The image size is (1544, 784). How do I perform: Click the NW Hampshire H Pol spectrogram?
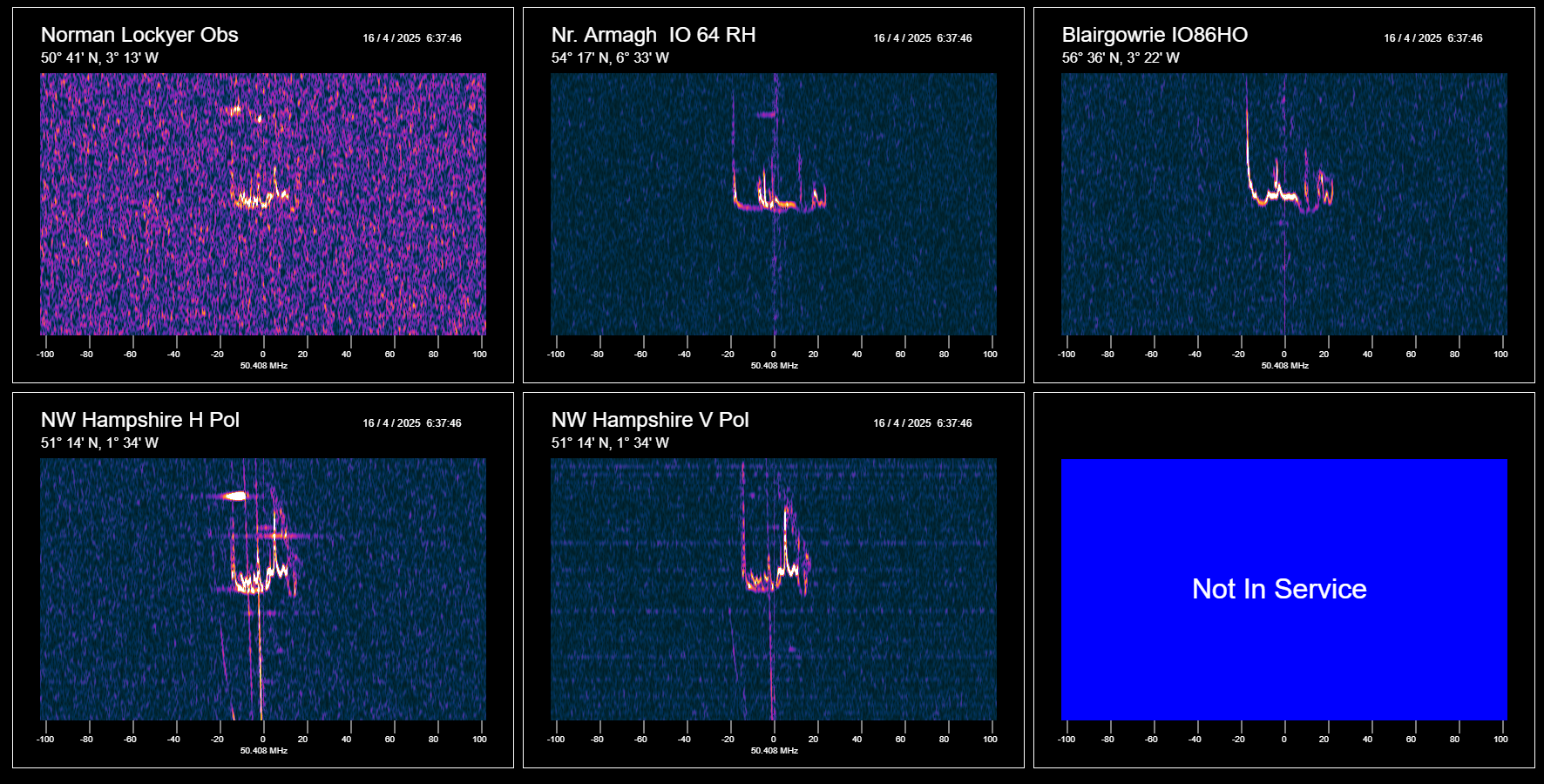pyautogui.click(x=263, y=589)
